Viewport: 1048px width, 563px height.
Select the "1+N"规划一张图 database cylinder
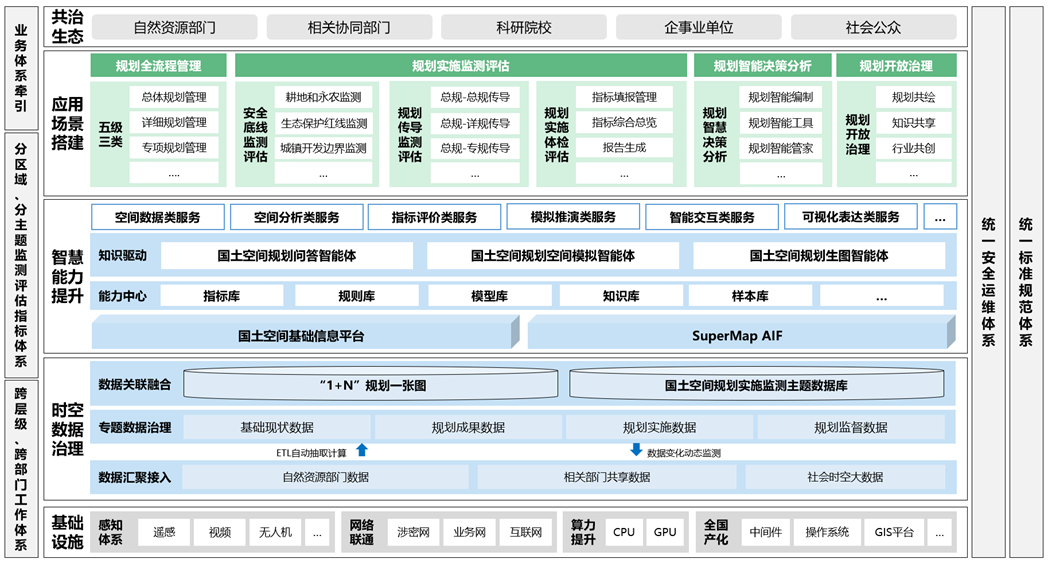pos(372,385)
